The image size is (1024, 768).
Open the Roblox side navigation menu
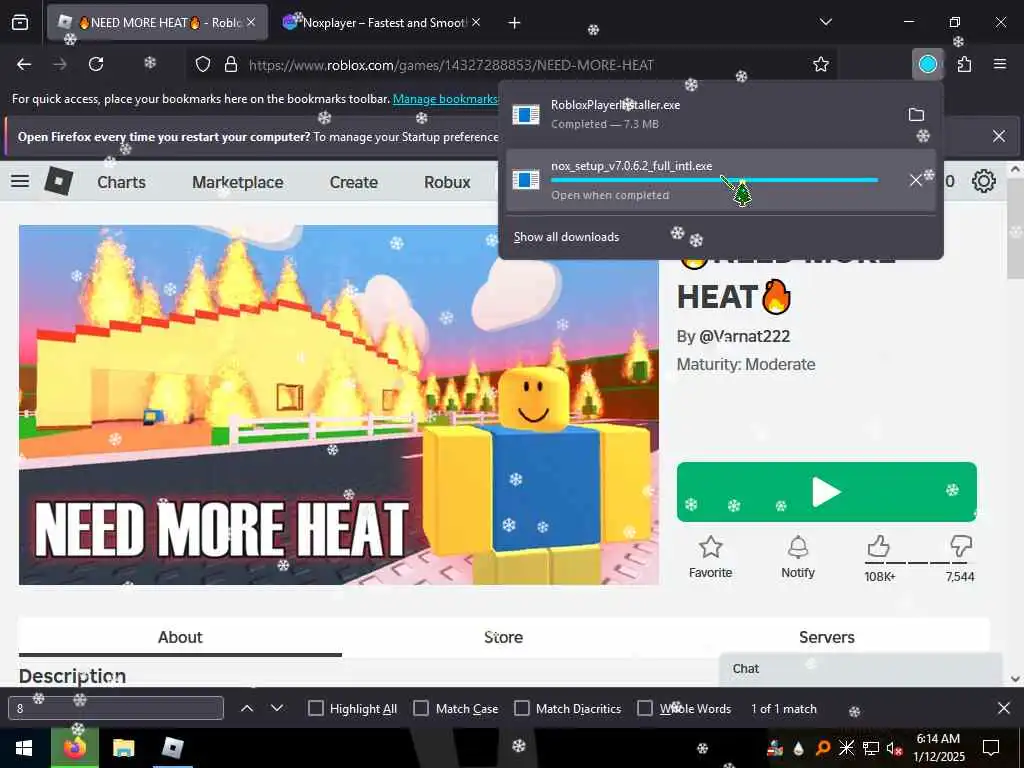(20, 181)
